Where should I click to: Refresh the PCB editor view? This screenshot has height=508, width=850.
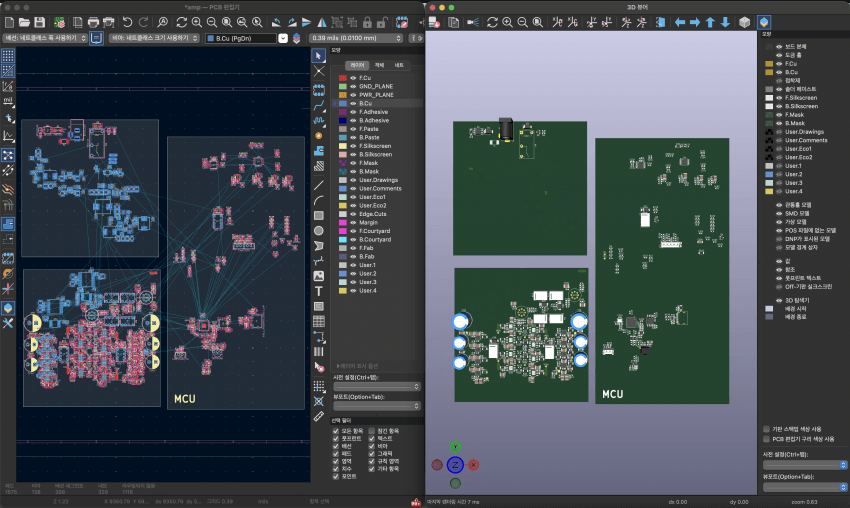(182, 22)
